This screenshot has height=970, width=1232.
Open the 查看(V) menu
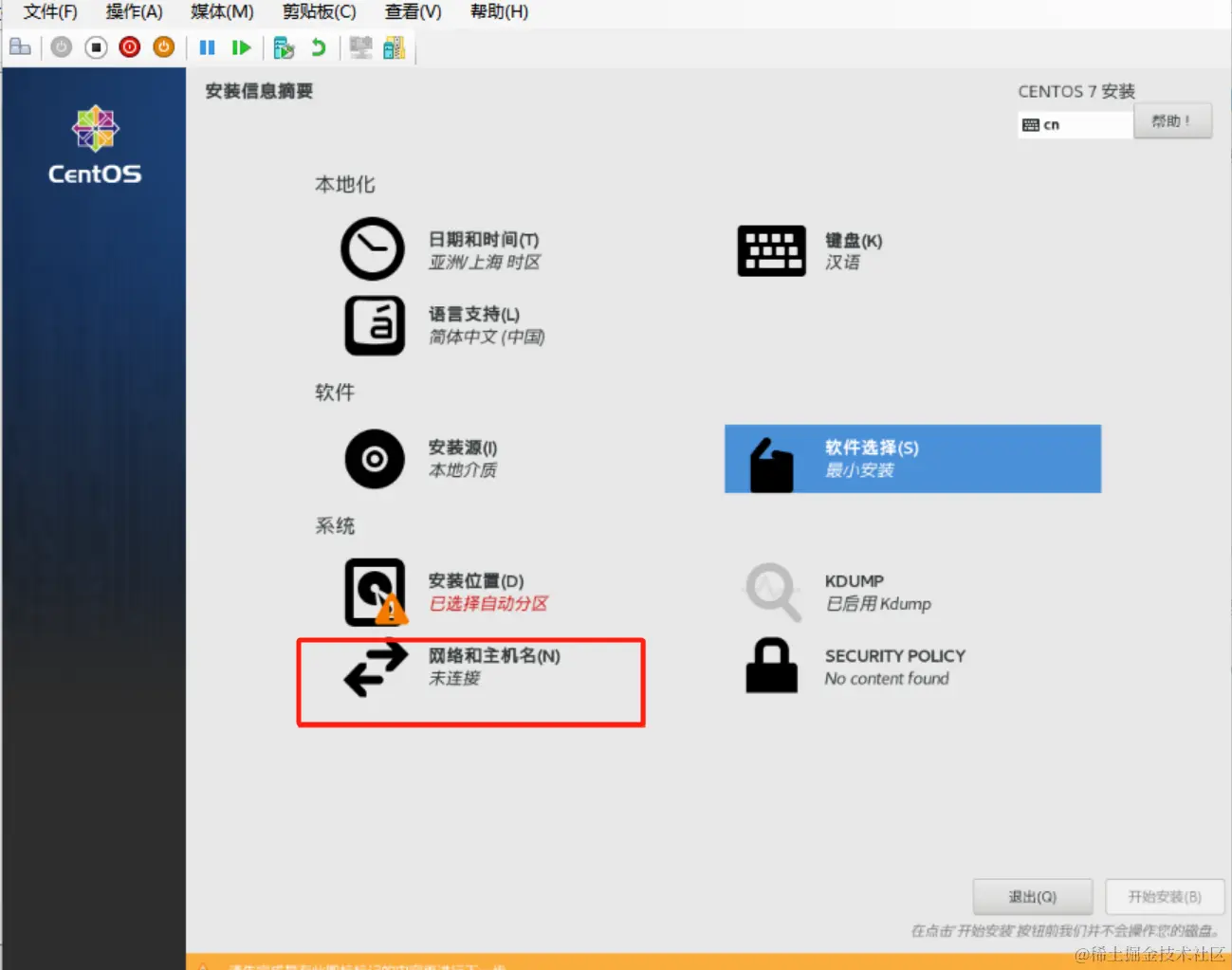click(x=413, y=12)
